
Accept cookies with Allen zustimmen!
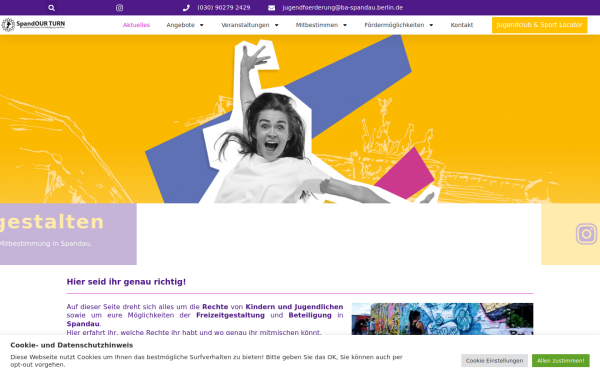(561, 360)
